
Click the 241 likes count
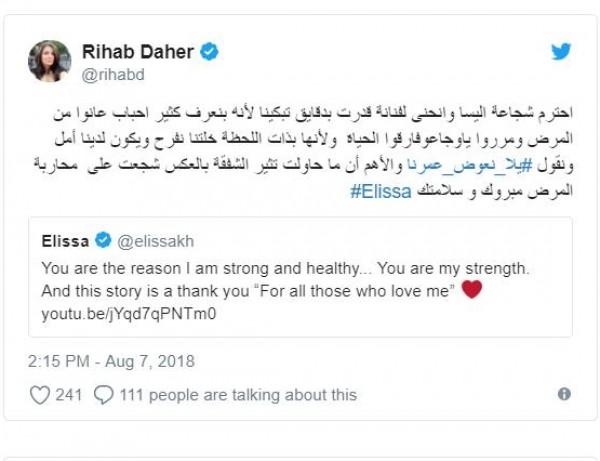pyautogui.click(x=69, y=395)
